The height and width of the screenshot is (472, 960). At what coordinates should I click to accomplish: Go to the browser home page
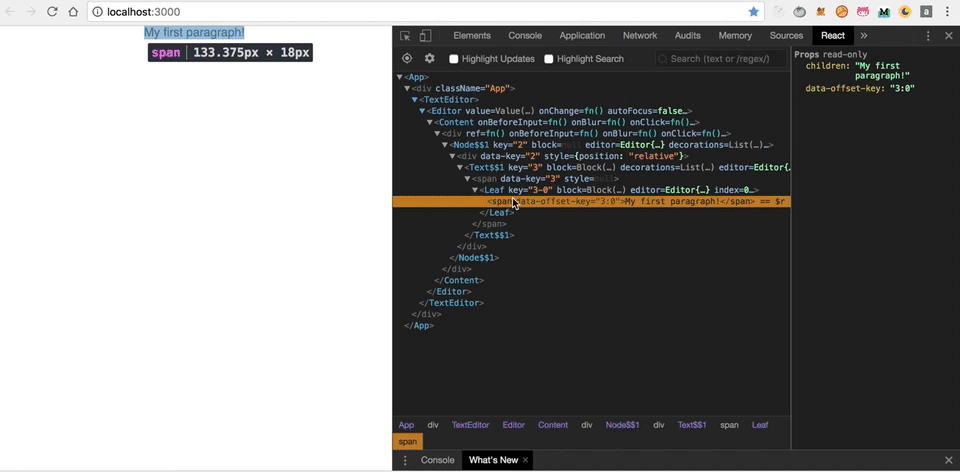coord(74,12)
